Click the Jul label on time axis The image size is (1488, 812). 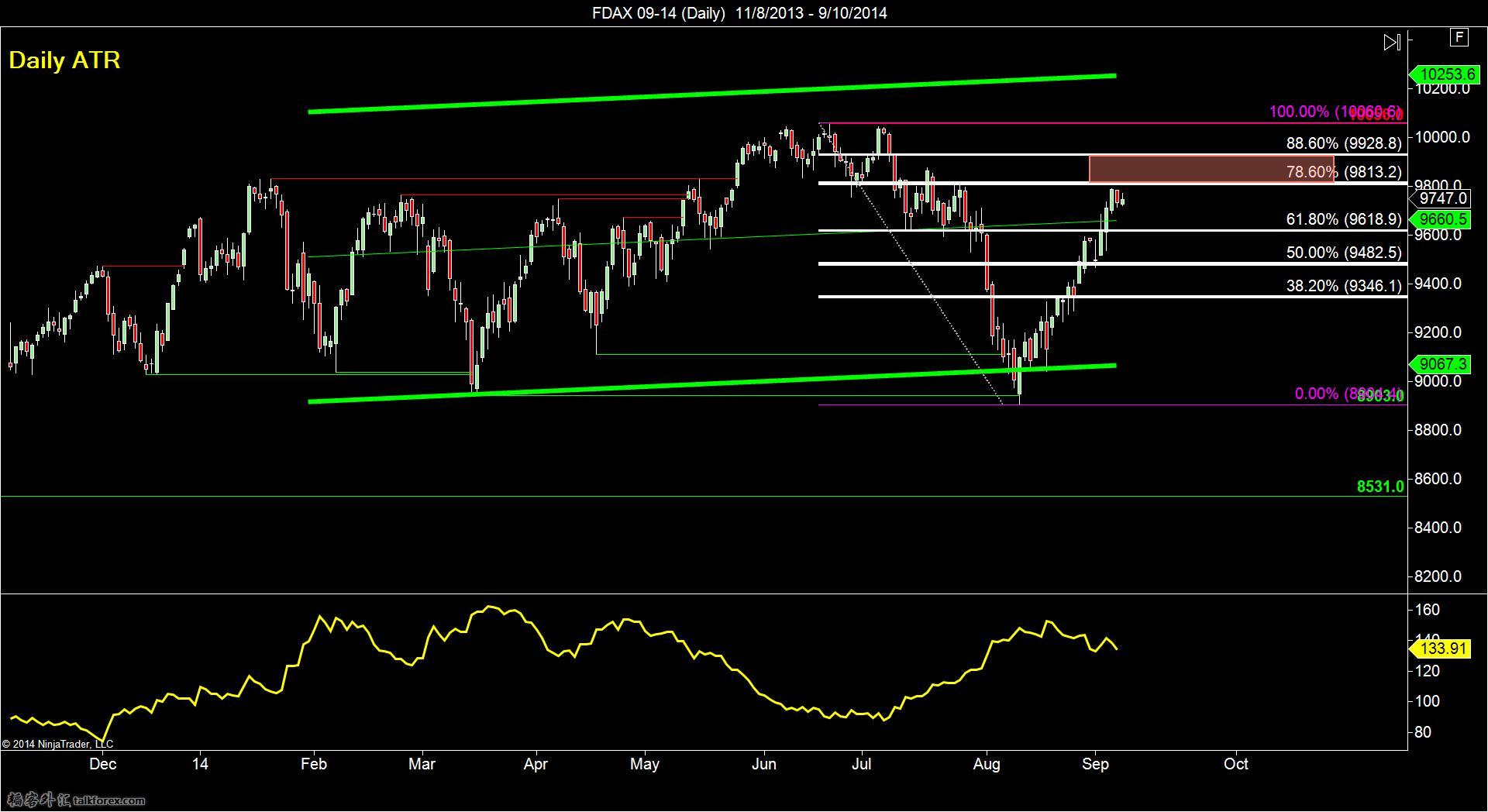(x=861, y=764)
